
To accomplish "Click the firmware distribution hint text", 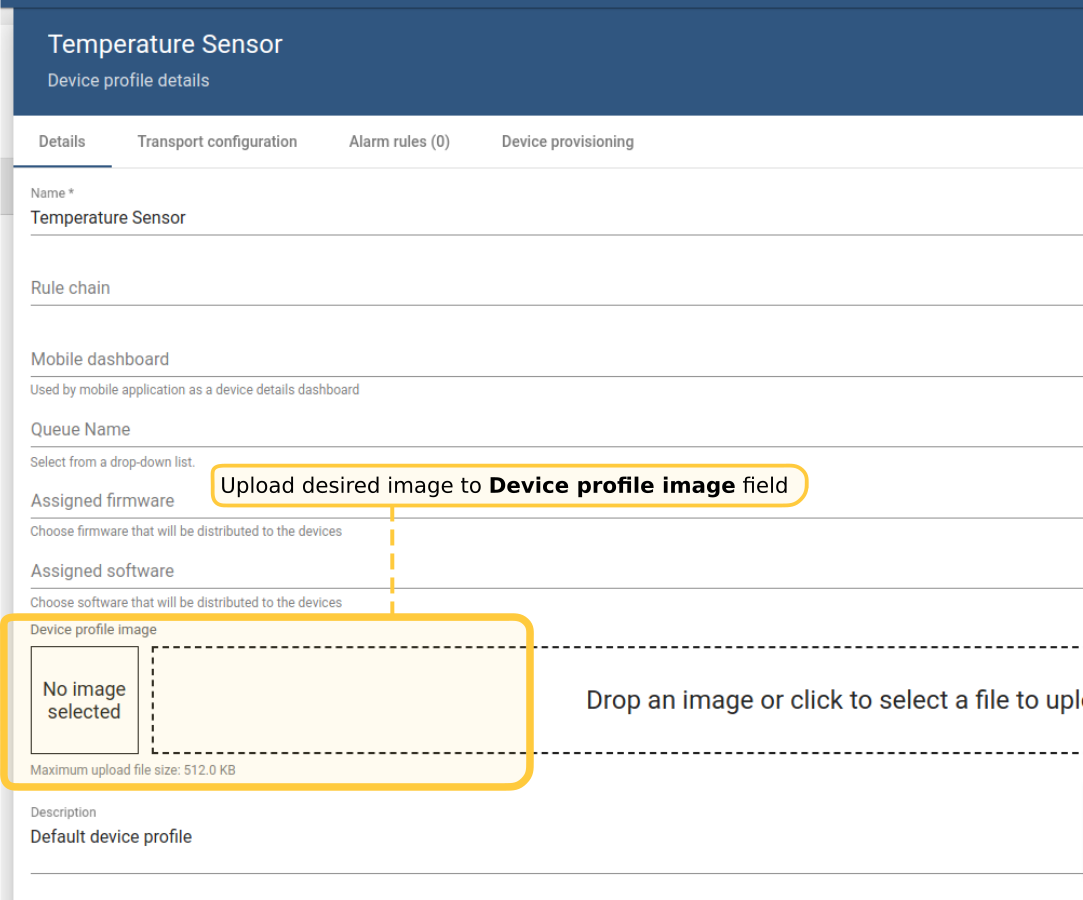I will [186, 532].
